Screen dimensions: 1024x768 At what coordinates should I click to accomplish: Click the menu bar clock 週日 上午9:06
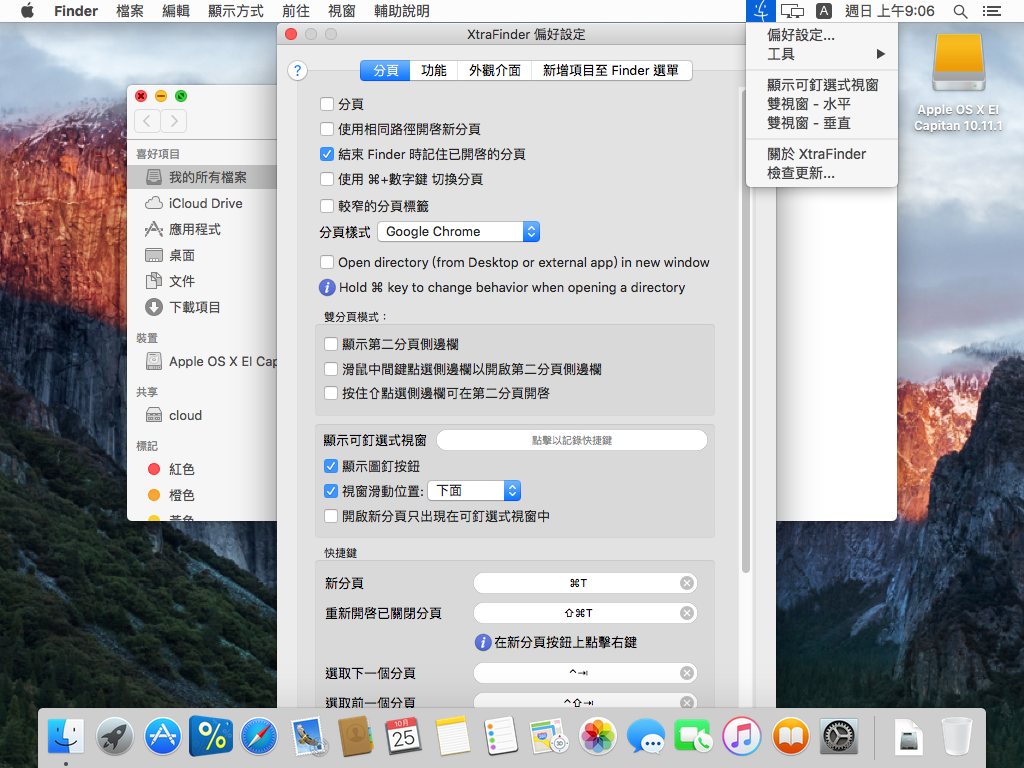(889, 11)
